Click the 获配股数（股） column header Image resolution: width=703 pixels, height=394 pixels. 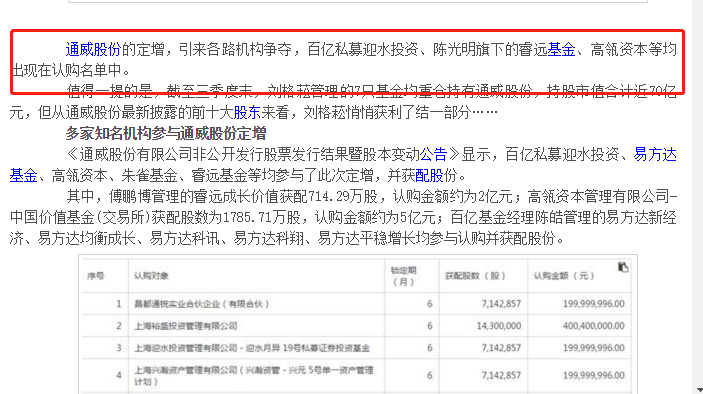(x=475, y=276)
